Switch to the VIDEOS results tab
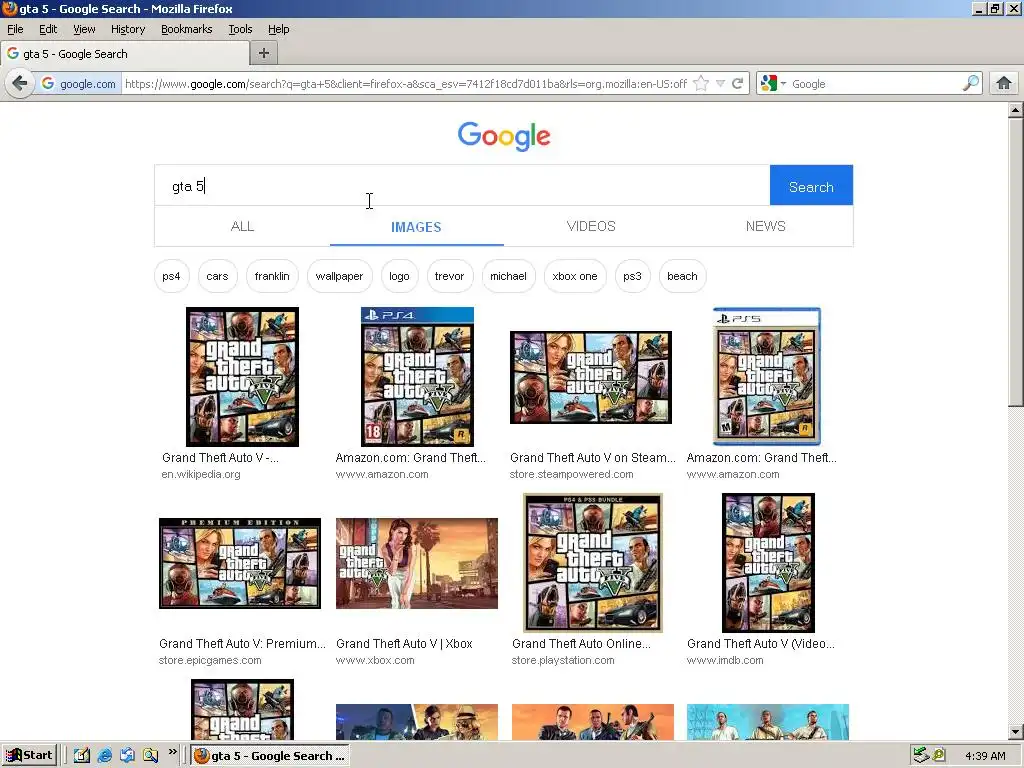This screenshot has height=768, width=1024. pyautogui.click(x=591, y=226)
